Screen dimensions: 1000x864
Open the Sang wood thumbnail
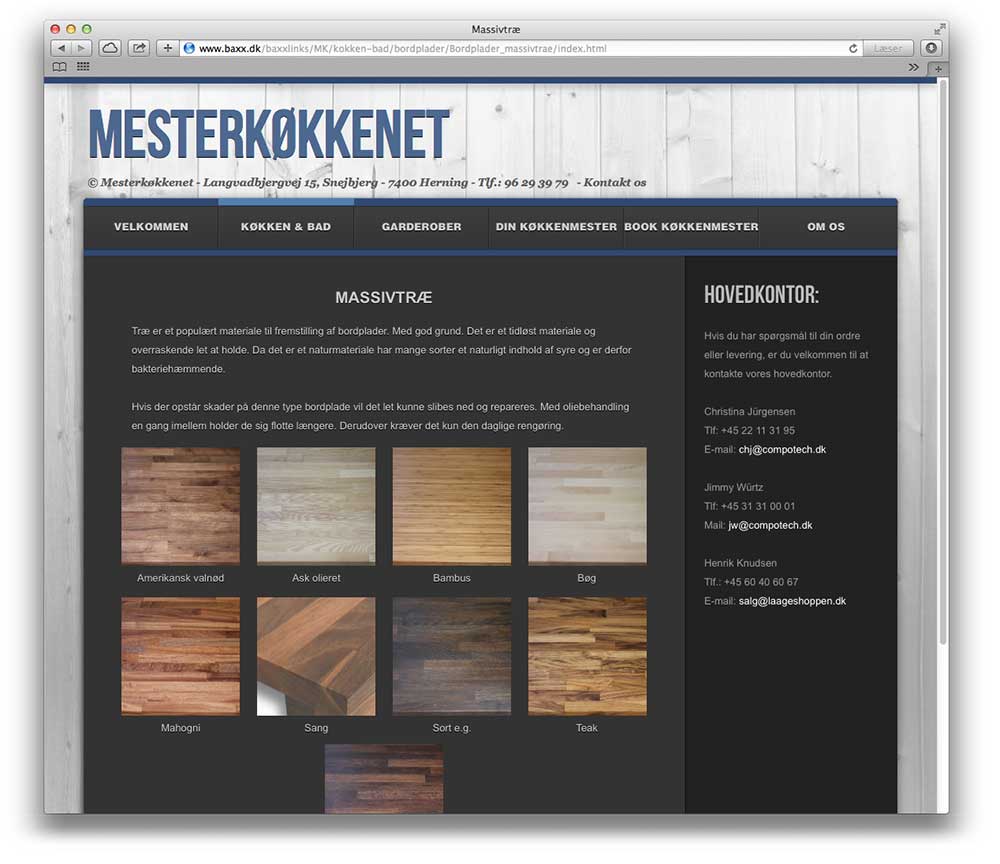click(316, 656)
